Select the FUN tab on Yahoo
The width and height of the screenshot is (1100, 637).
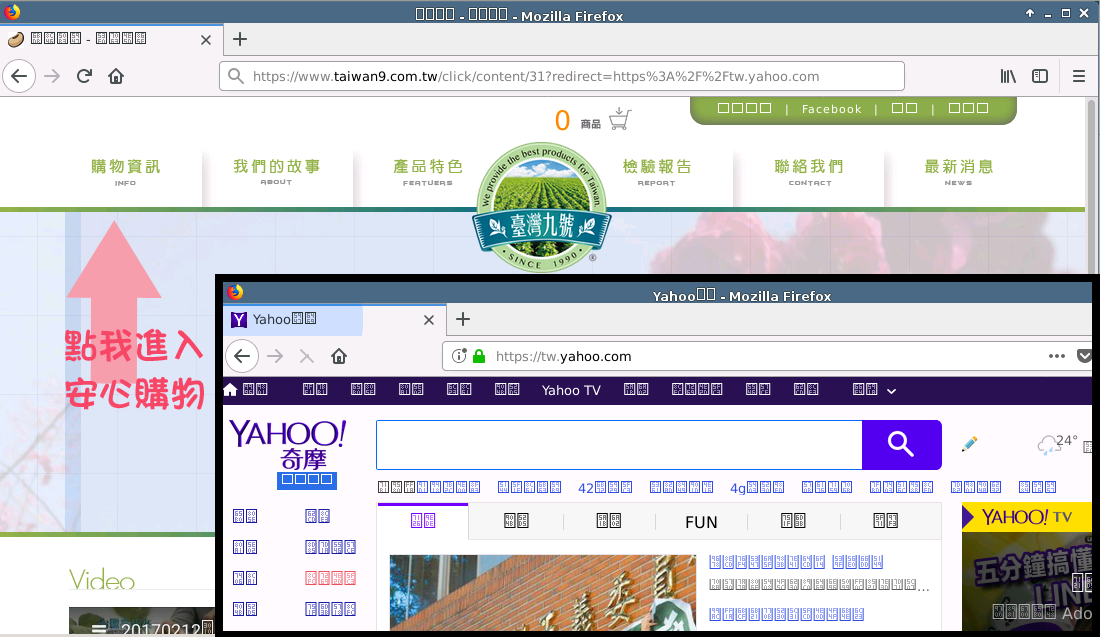pyautogui.click(x=701, y=522)
